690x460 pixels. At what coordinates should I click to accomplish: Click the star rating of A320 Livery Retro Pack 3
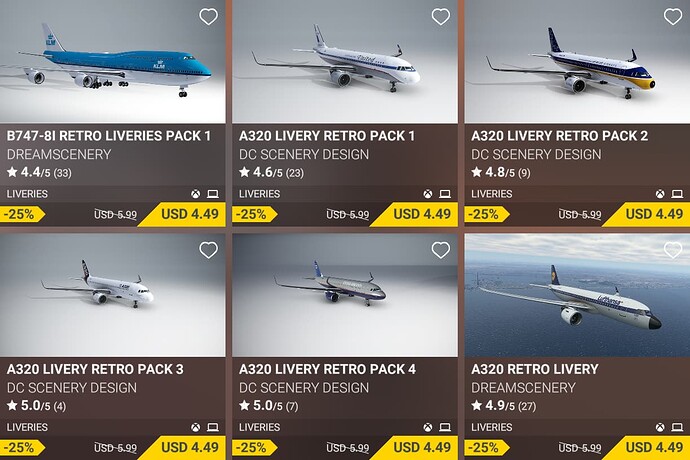pyautogui.click(x=35, y=406)
